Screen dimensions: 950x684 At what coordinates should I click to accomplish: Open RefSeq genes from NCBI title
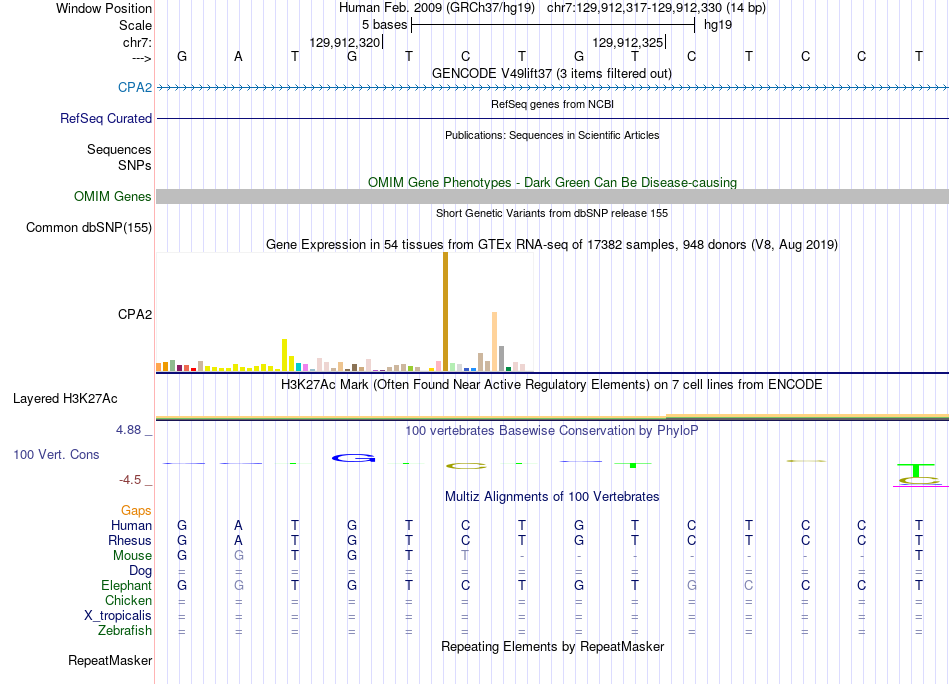pos(552,104)
